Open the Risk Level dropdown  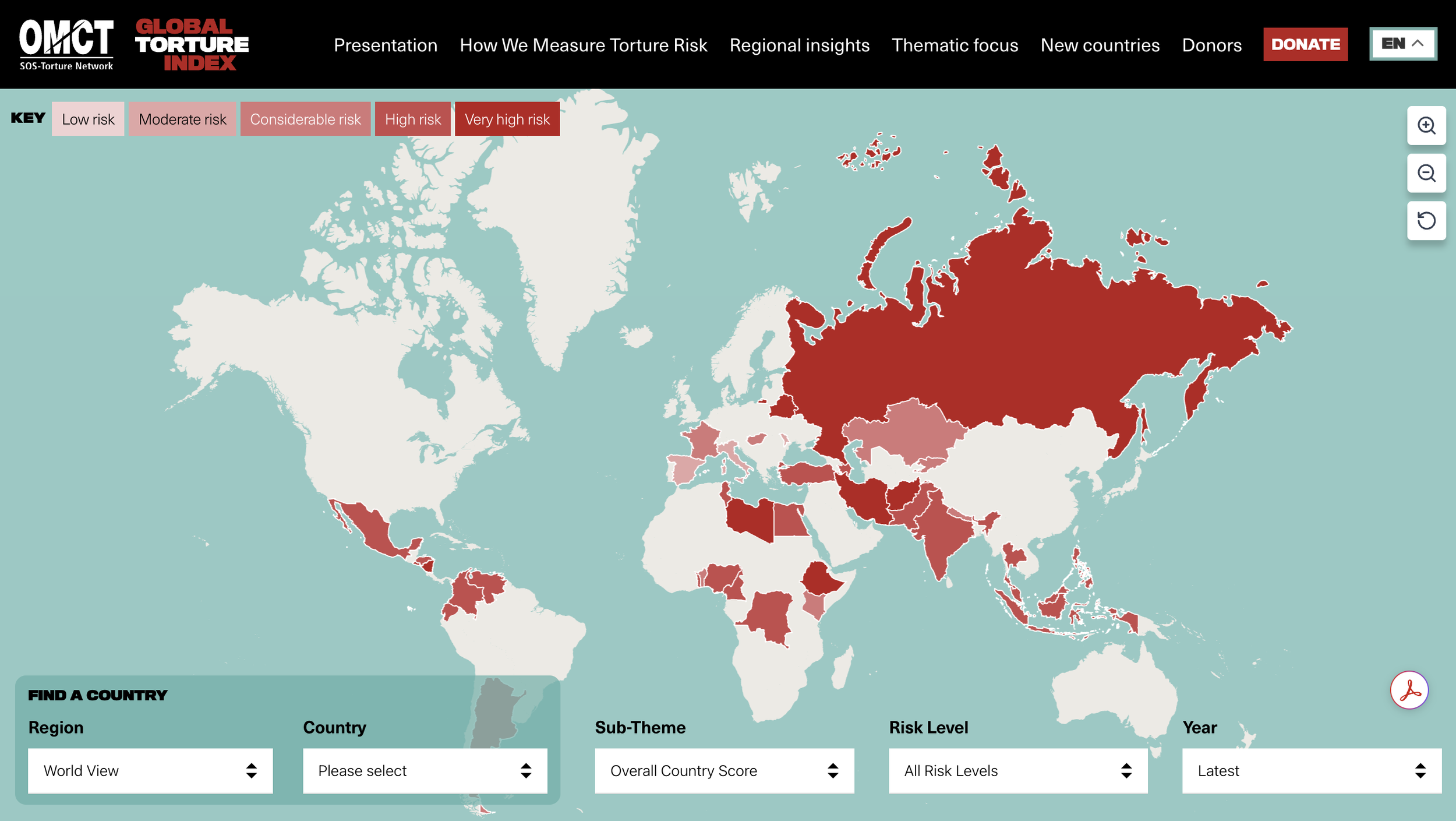tap(1018, 771)
